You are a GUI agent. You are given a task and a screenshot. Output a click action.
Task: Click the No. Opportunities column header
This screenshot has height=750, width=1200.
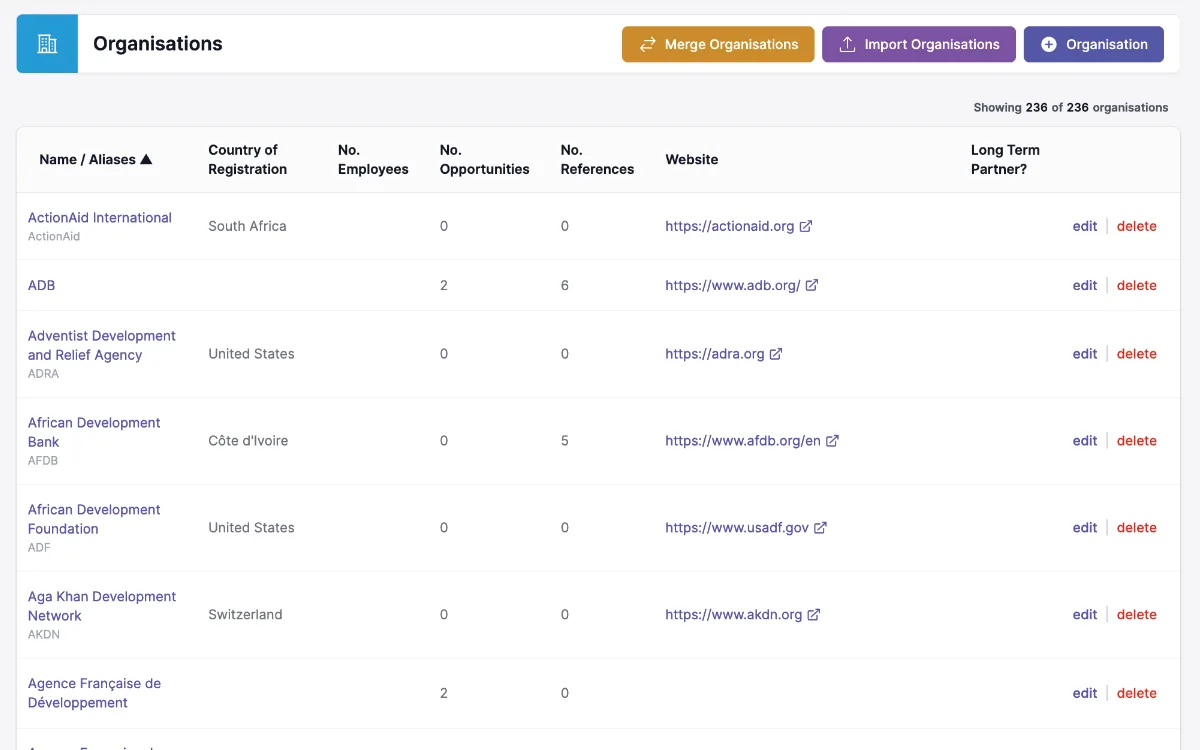[x=485, y=159]
